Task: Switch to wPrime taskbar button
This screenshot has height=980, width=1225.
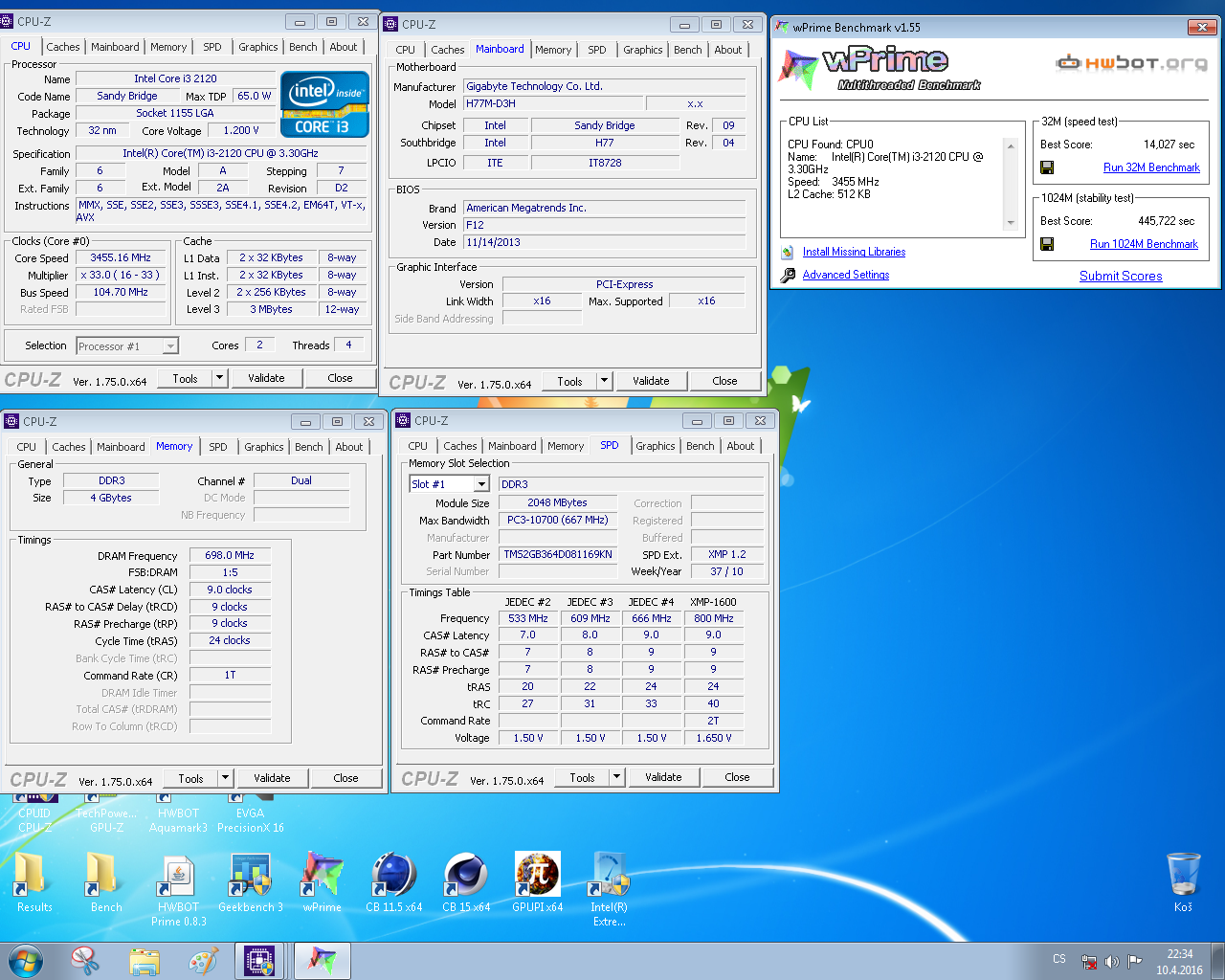Action: (x=322, y=961)
